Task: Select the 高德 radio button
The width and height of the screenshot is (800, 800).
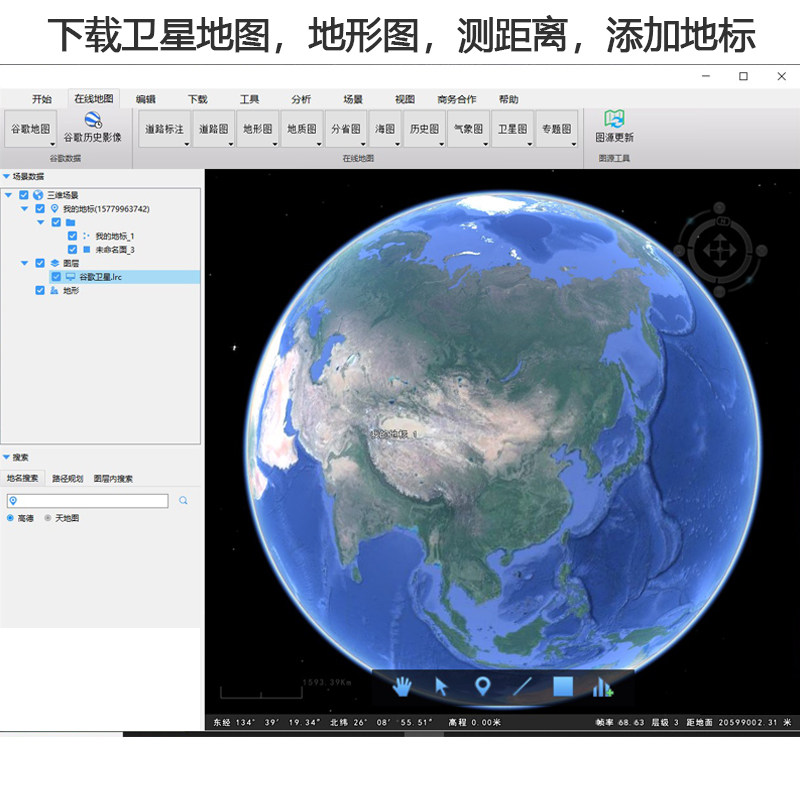Action: coord(10,518)
